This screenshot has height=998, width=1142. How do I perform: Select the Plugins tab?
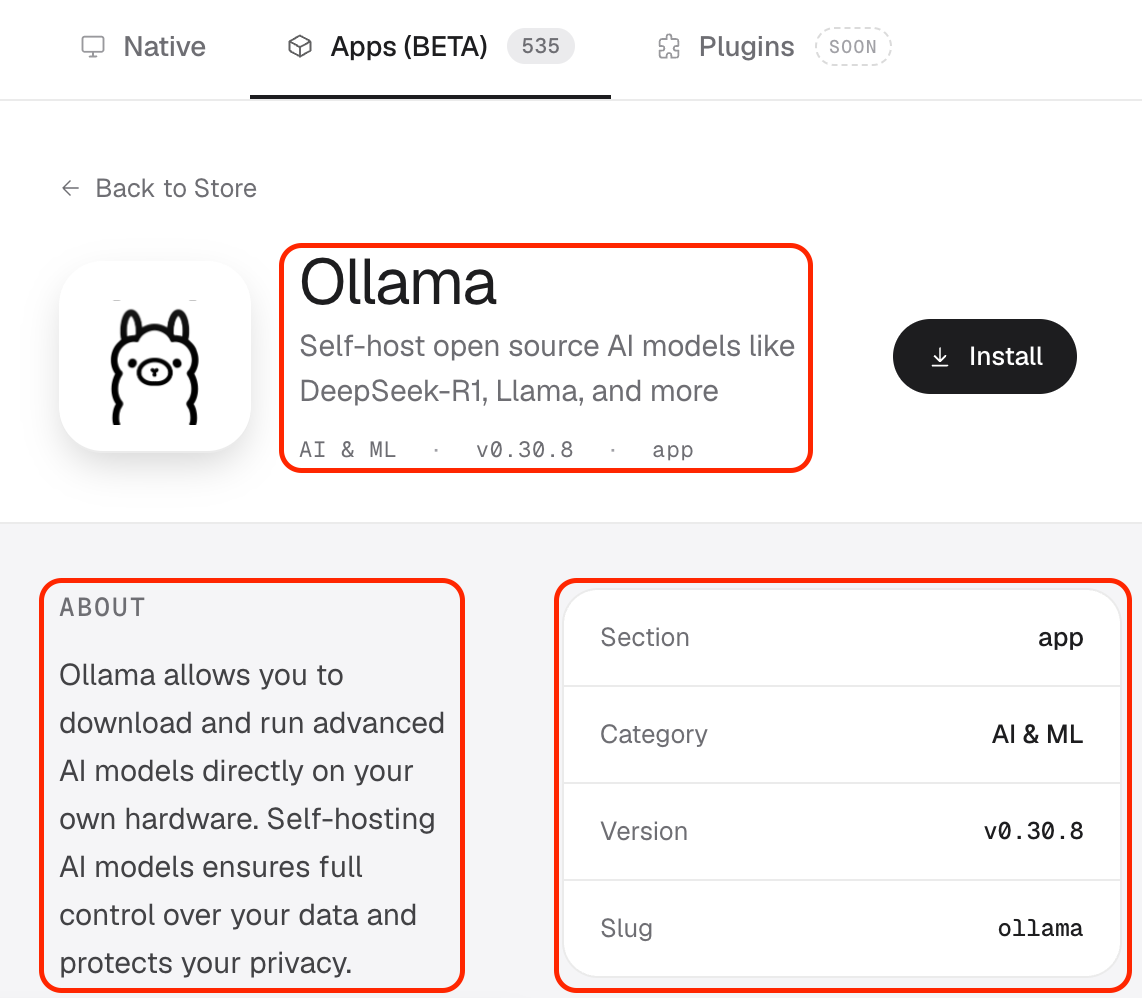tap(773, 47)
